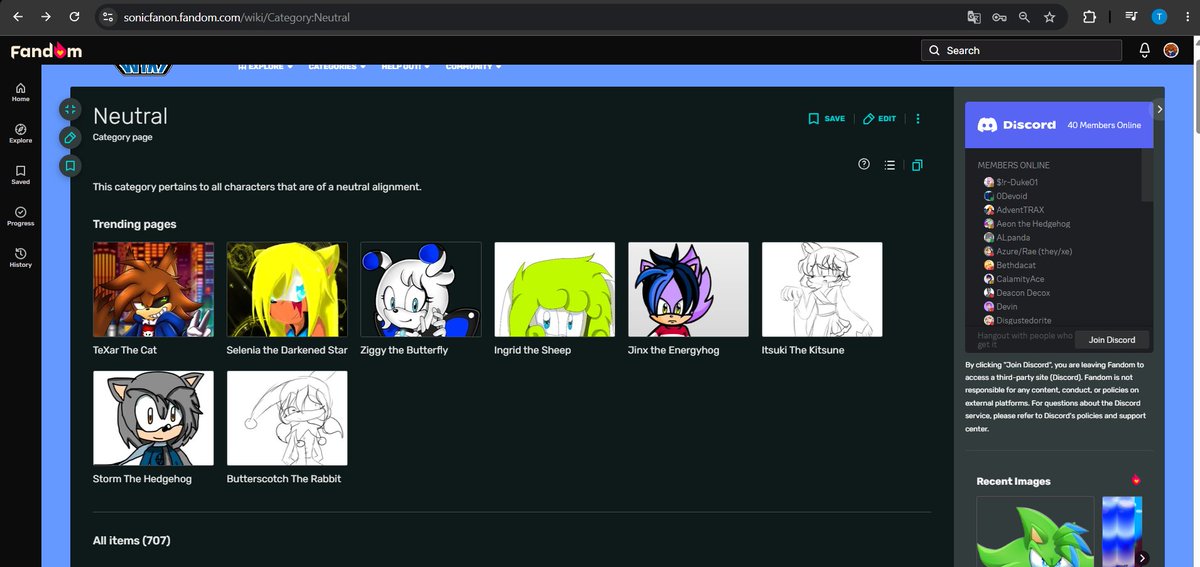Open the three-dot more actions menu
1200x567 pixels.
coord(918,118)
